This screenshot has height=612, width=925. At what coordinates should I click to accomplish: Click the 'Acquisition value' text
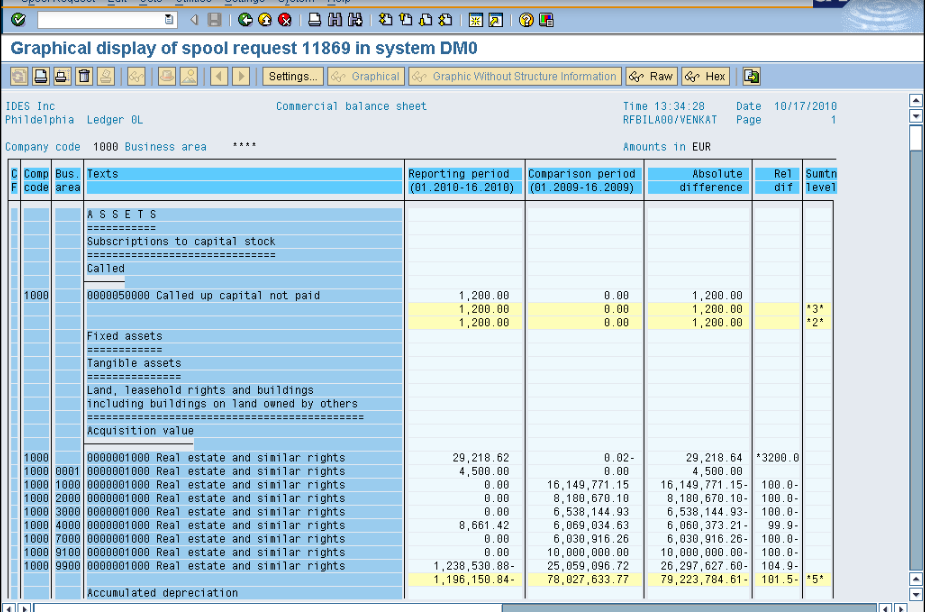[140, 431]
